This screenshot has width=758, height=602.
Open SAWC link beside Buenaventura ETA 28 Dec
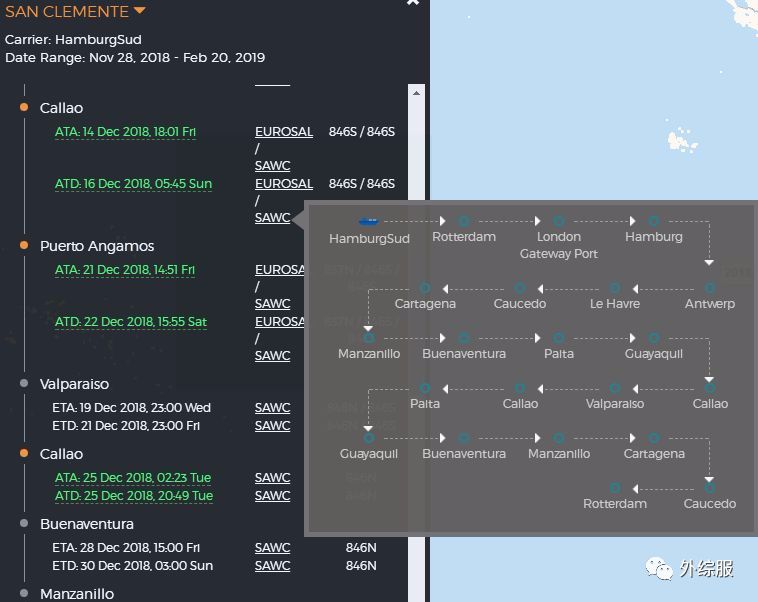coord(272,548)
